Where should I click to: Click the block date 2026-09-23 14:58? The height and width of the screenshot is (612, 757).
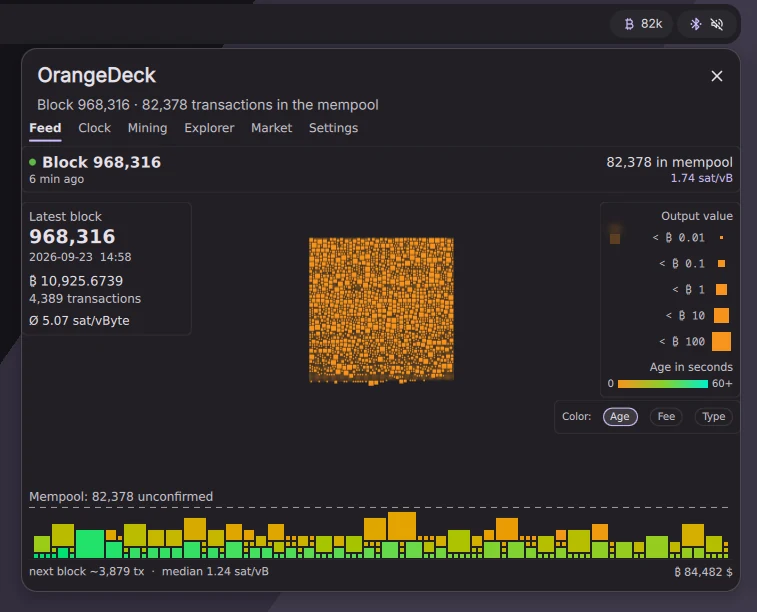[80, 257]
